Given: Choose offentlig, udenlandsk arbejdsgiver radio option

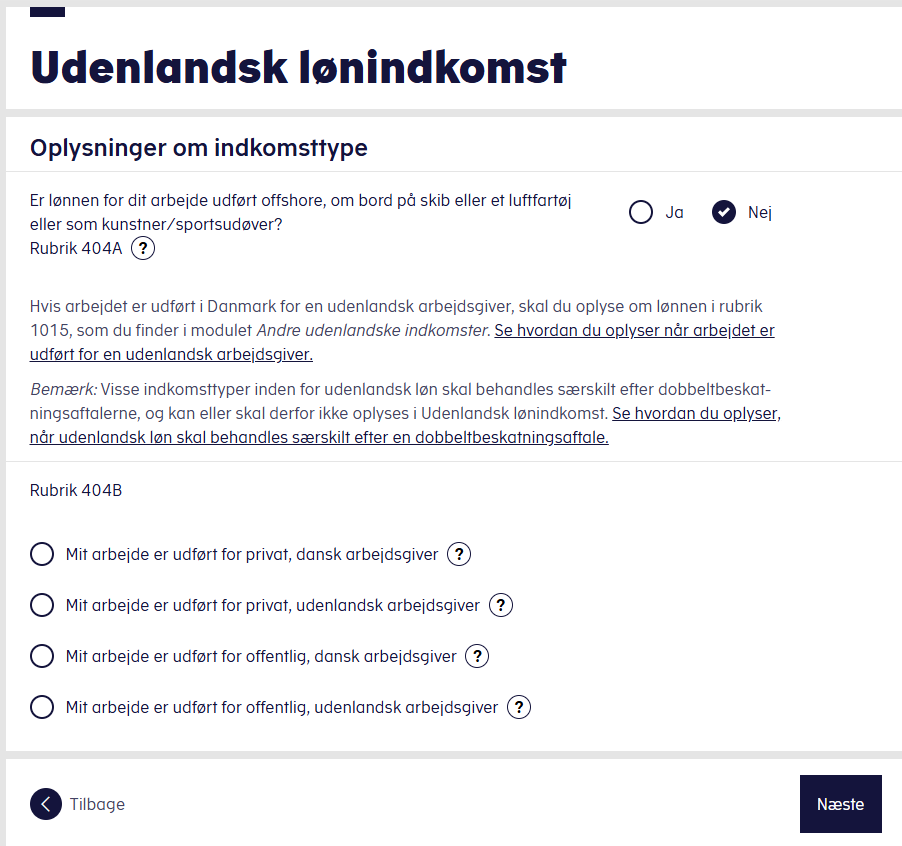Looking at the screenshot, I should 42,707.
